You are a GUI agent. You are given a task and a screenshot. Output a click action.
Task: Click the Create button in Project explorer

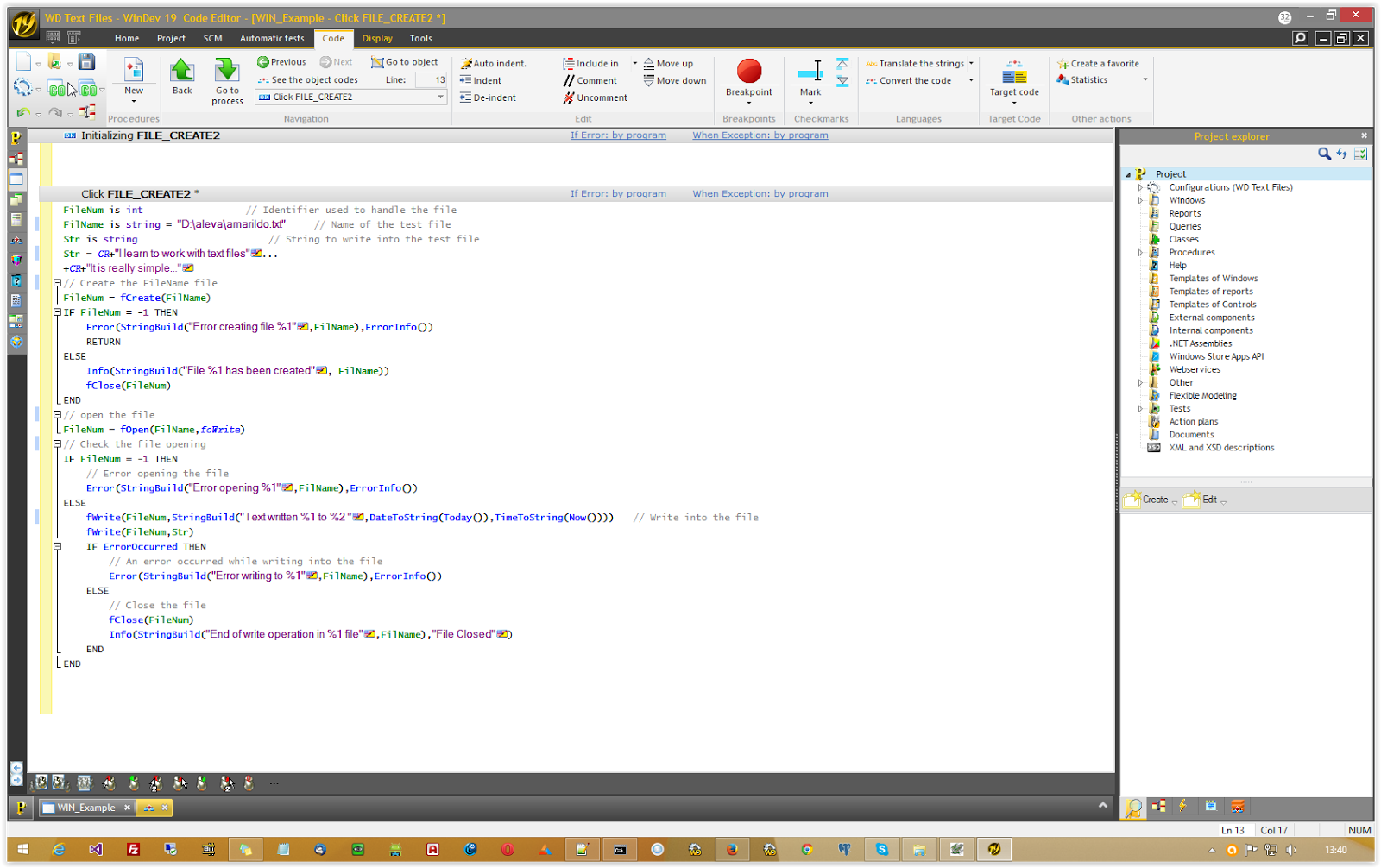tap(1150, 500)
